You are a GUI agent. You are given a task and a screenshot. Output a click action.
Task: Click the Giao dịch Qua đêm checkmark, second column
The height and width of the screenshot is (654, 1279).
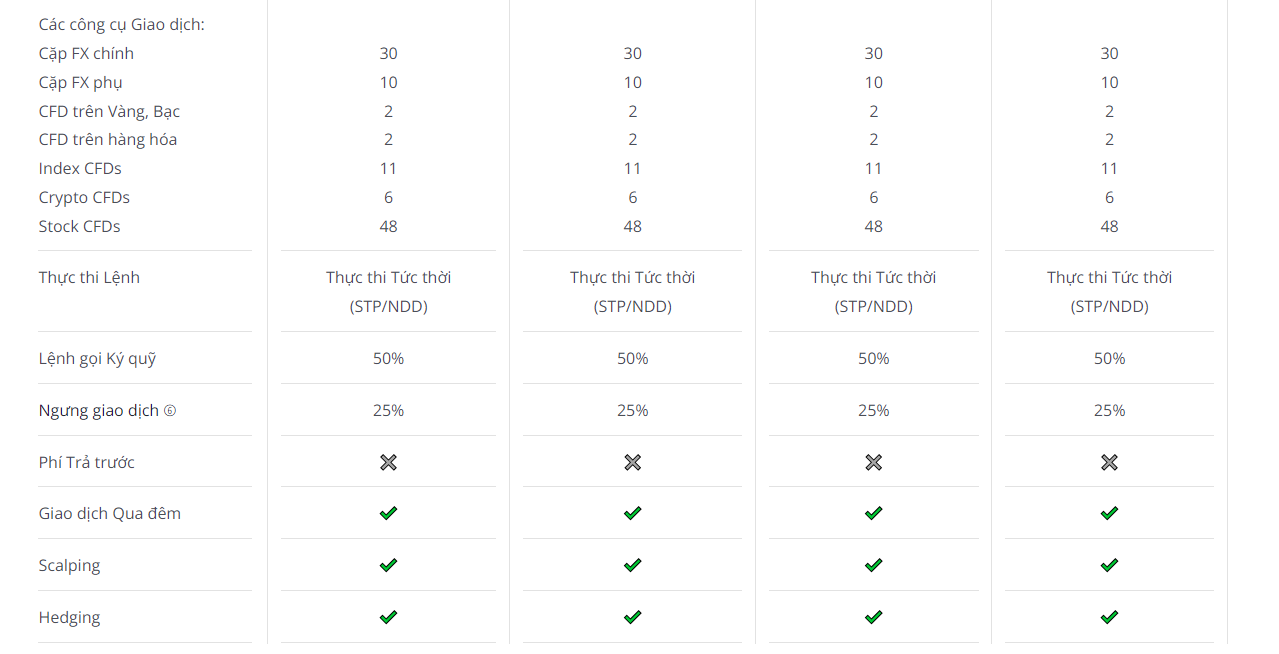click(x=632, y=513)
